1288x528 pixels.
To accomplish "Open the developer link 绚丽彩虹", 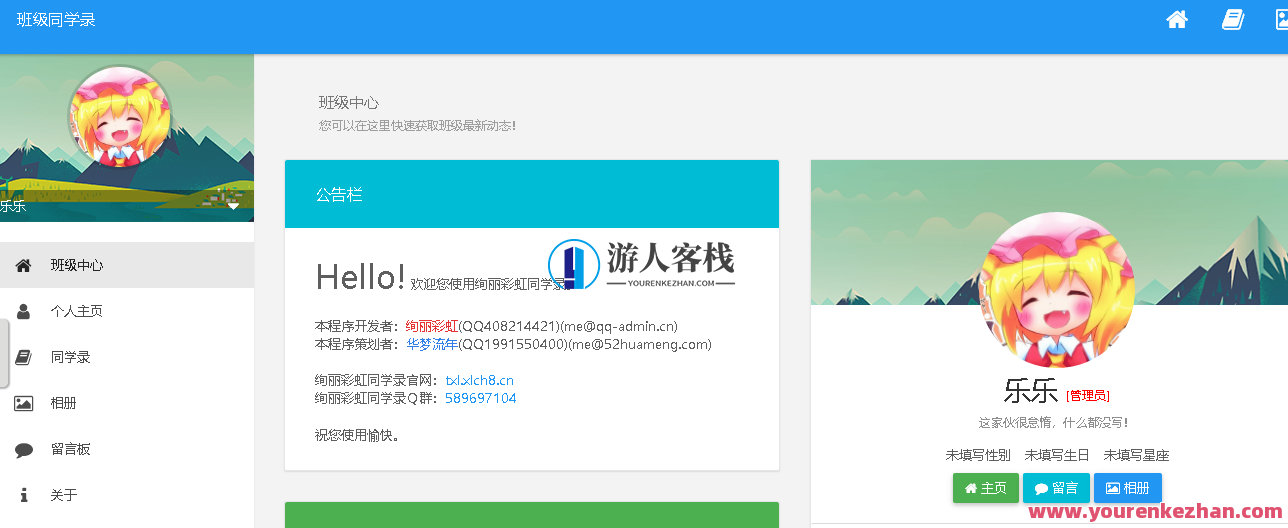I will click(432, 326).
